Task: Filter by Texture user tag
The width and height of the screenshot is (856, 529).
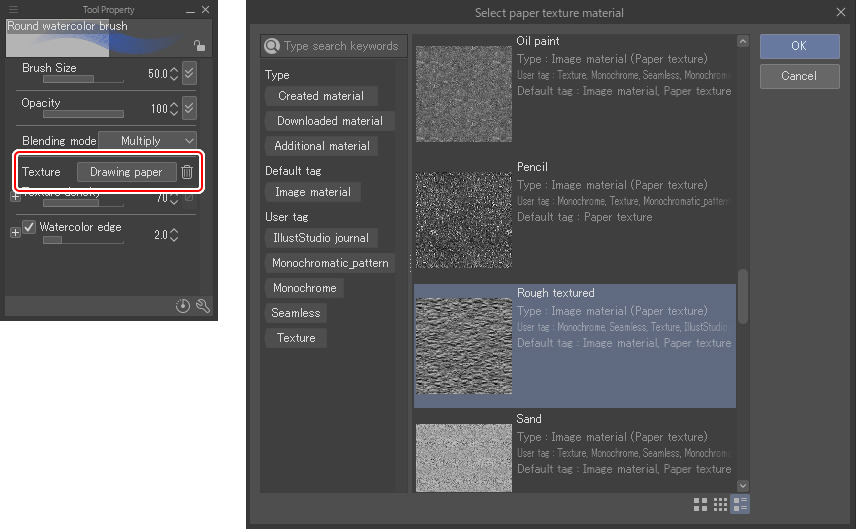Action: (295, 338)
